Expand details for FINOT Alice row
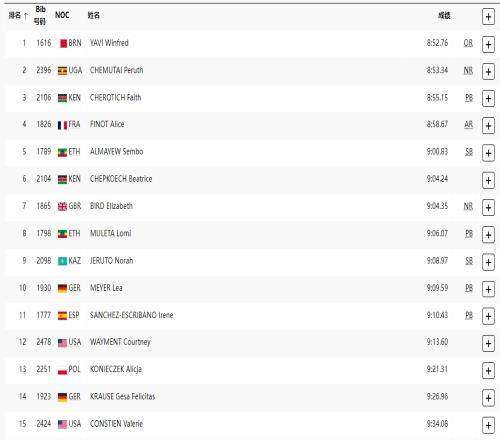 tap(488, 126)
